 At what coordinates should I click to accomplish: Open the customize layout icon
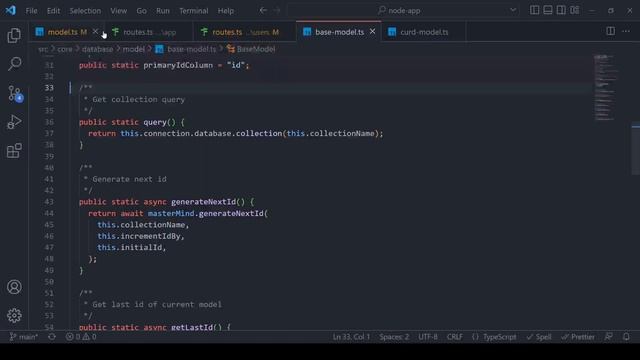[575, 10]
